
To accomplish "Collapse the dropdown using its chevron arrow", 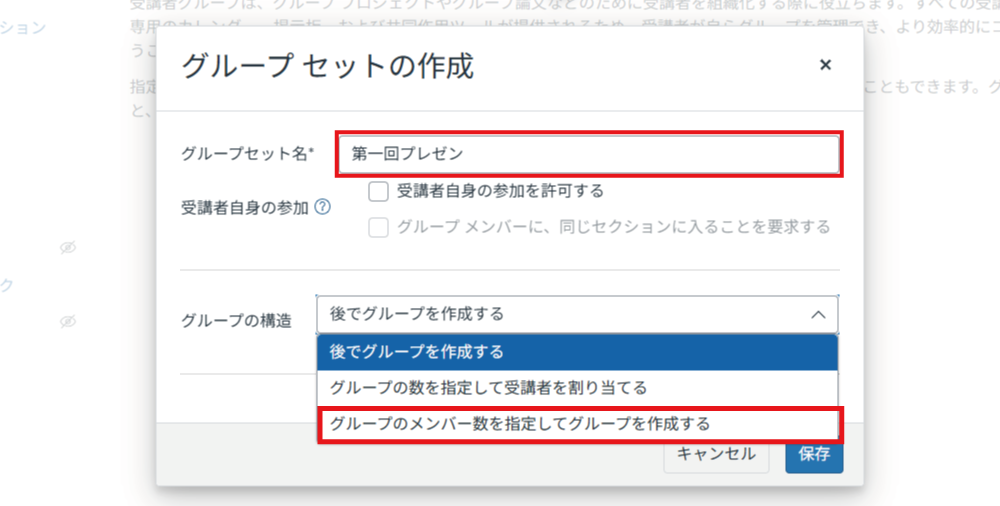I will pyautogui.click(x=817, y=314).
